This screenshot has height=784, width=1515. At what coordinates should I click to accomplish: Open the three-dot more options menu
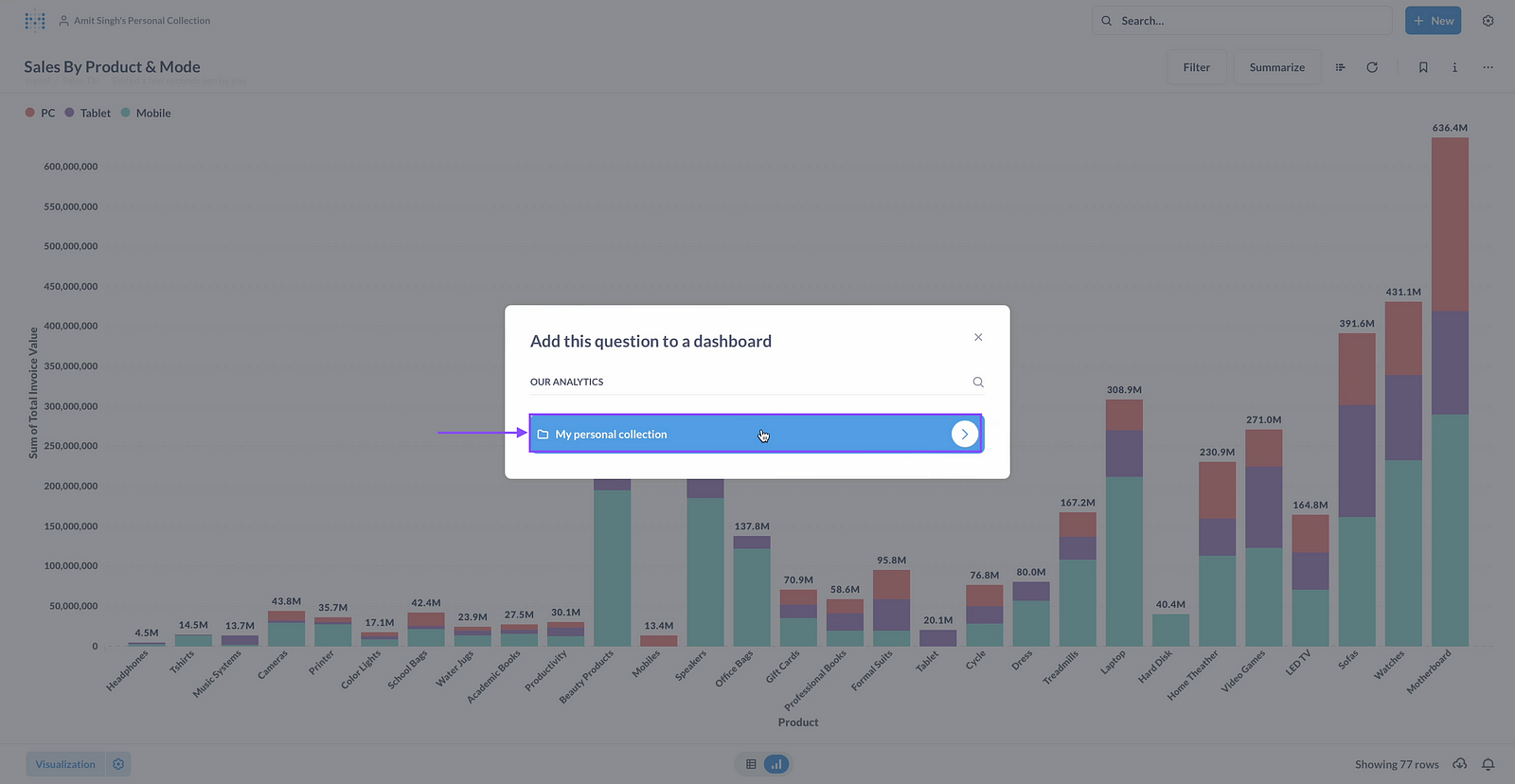(1488, 67)
